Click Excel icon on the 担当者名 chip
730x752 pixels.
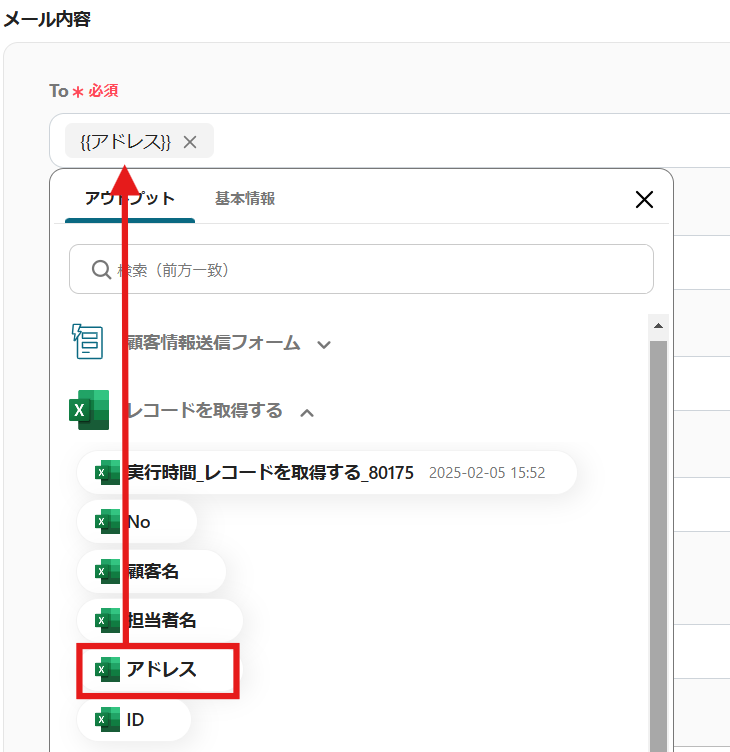coord(107,621)
